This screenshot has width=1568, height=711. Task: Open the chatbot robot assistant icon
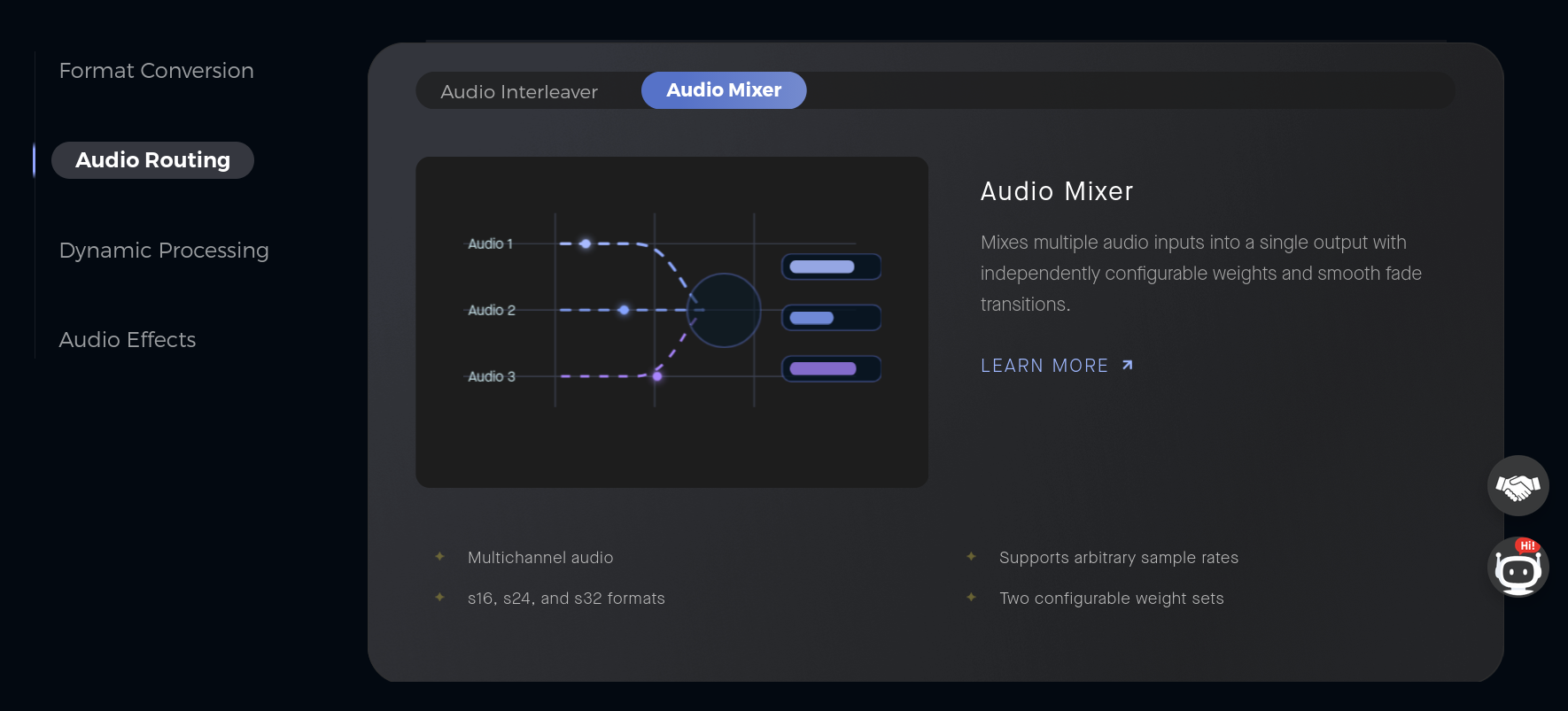point(1518,567)
